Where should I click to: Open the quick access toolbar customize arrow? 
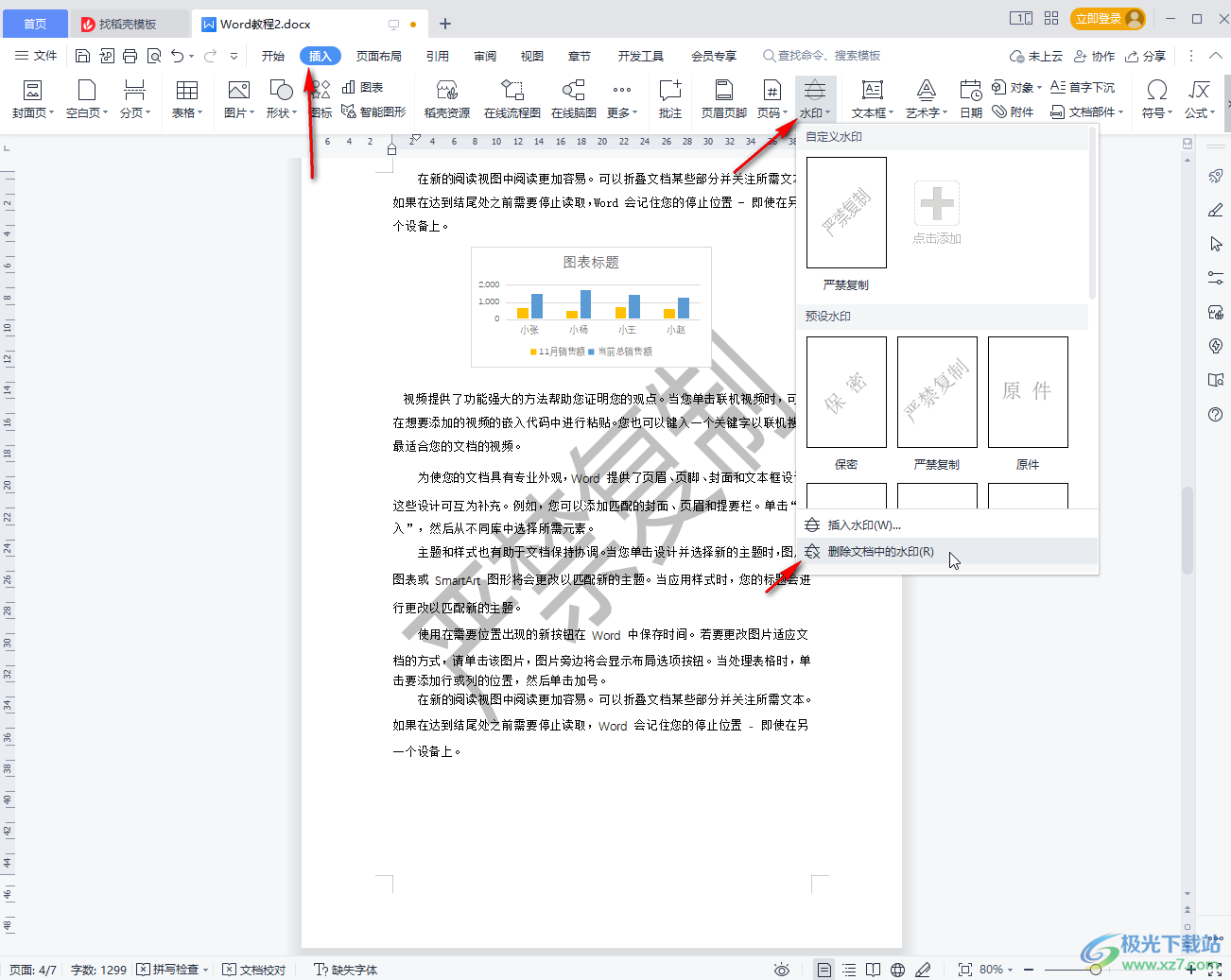pyautogui.click(x=234, y=56)
